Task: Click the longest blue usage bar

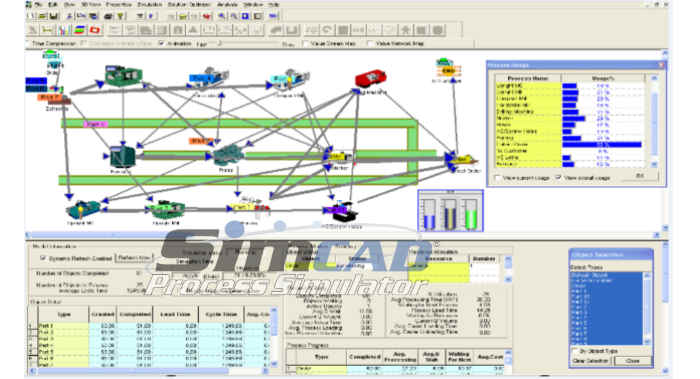Action: (602, 145)
